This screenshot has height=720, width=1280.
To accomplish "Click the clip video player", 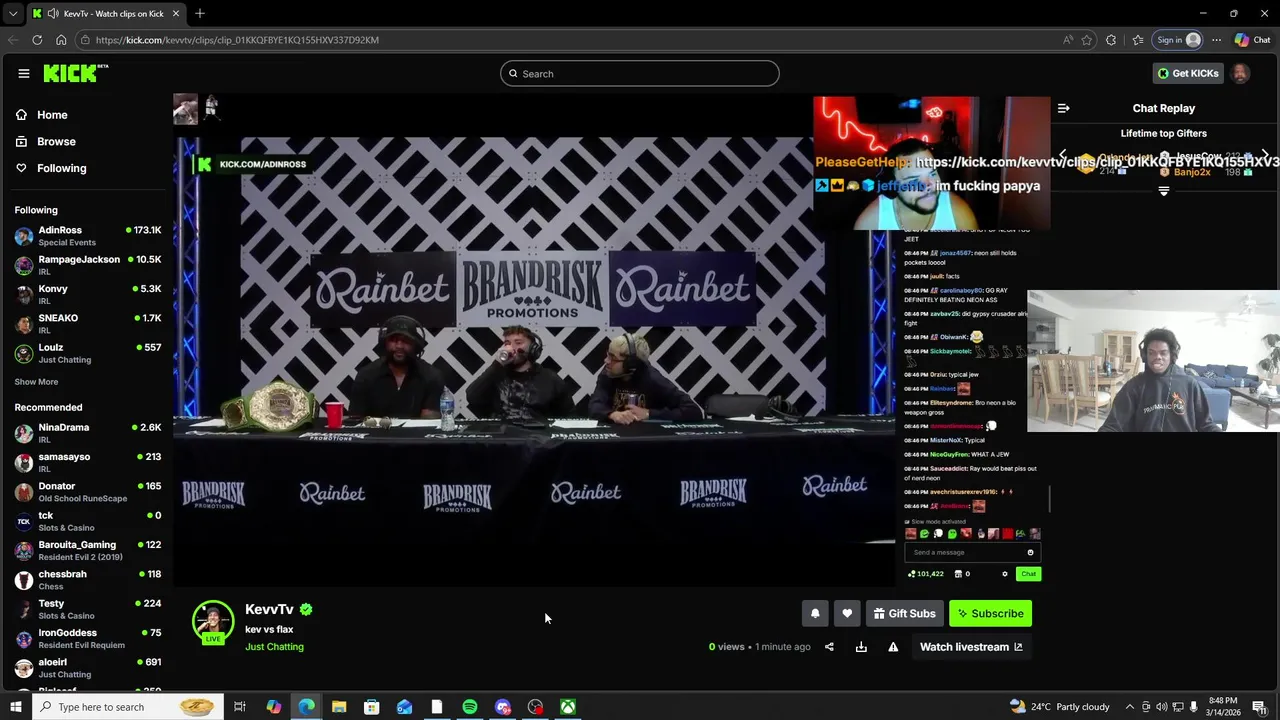I will coord(534,340).
